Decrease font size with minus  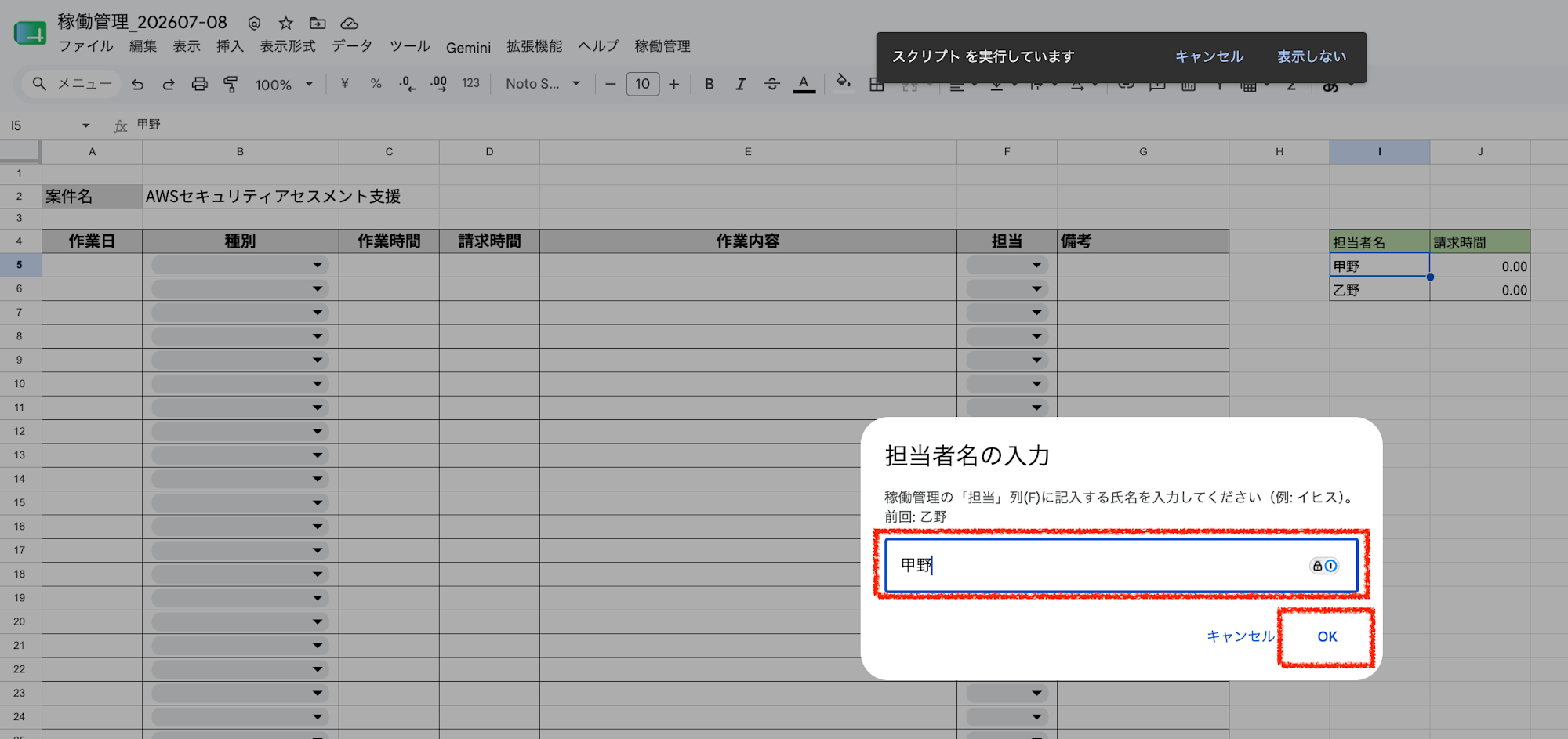(611, 84)
